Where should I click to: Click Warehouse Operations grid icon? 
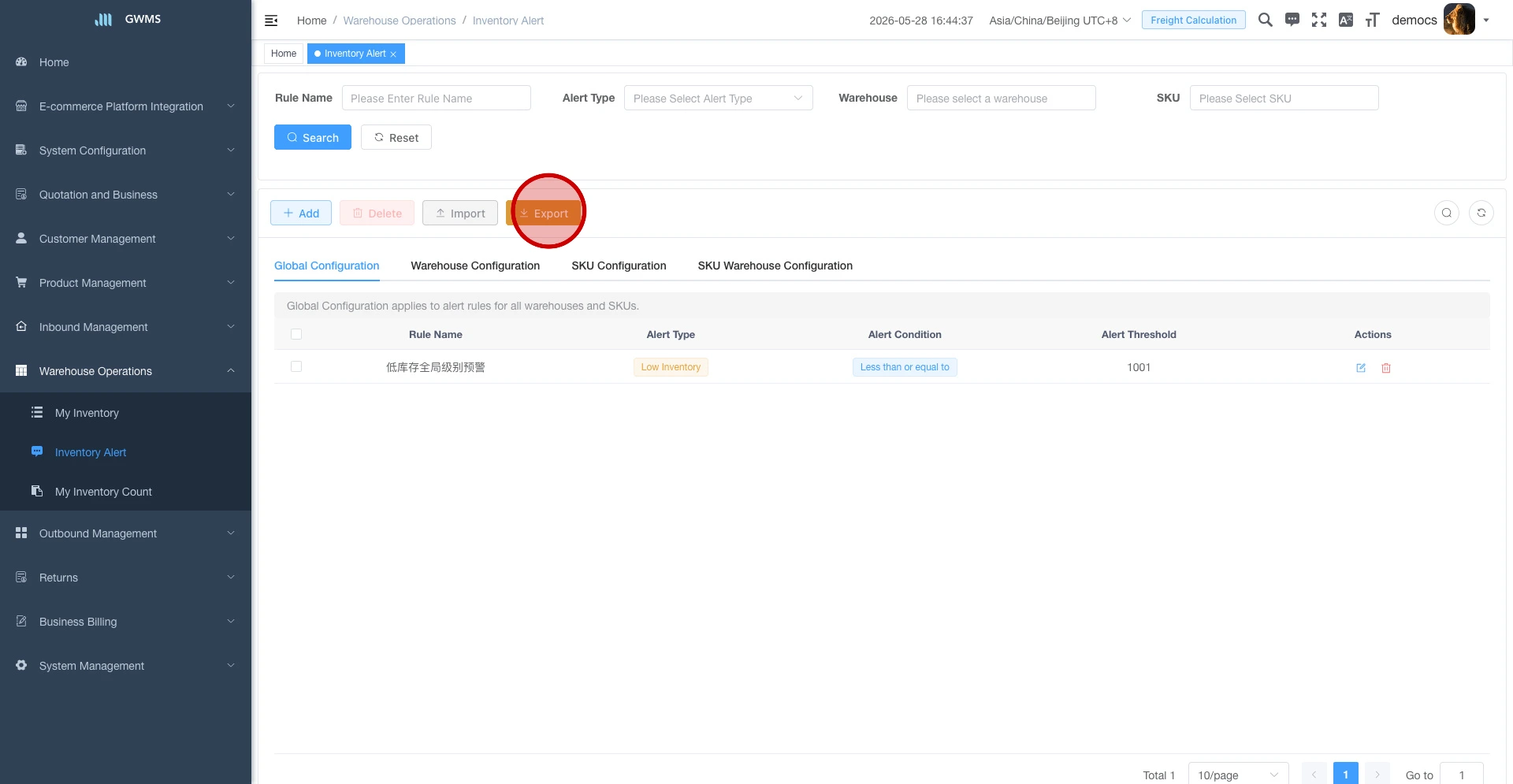click(x=21, y=370)
